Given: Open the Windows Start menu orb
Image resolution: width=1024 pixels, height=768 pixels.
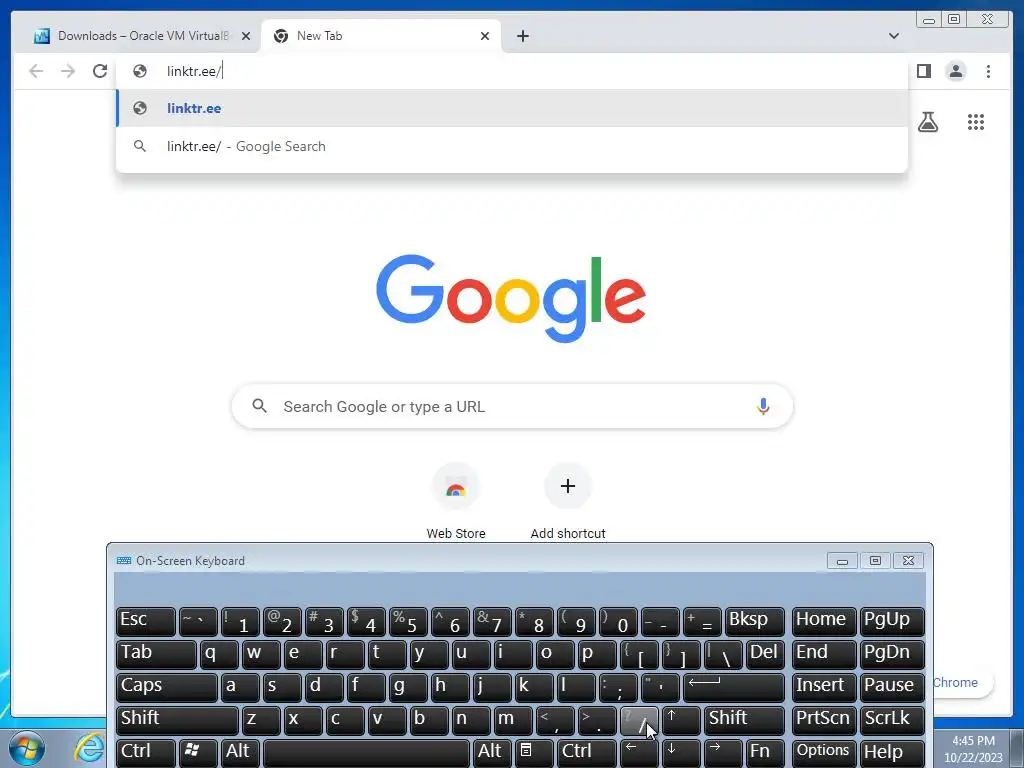Looking at the screenshot, I should pos(27,748).
